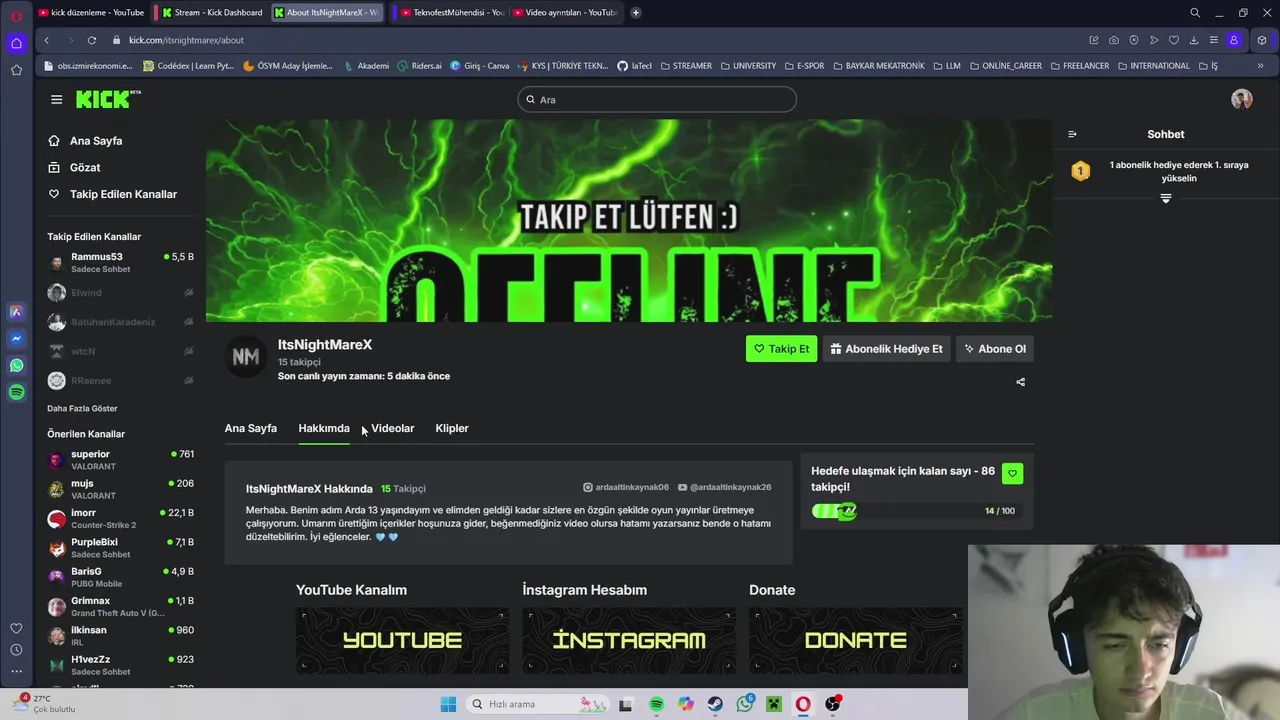This screenshot has height=720, width=1280.
Task: Share the channel with share icon
Action: (1020, 382)
